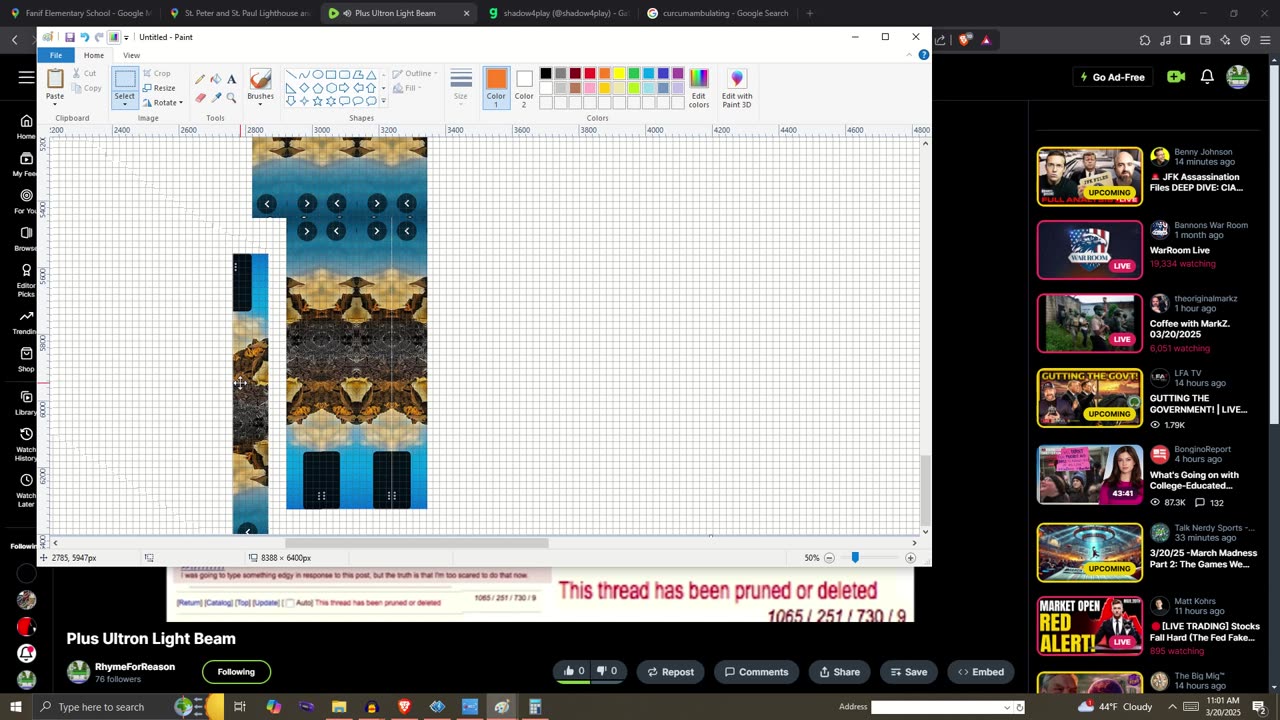Activate the Color picker eyedropper tool
Image resolution: width=1280 pixels, height=720 pixels.
tap(216, 98)
